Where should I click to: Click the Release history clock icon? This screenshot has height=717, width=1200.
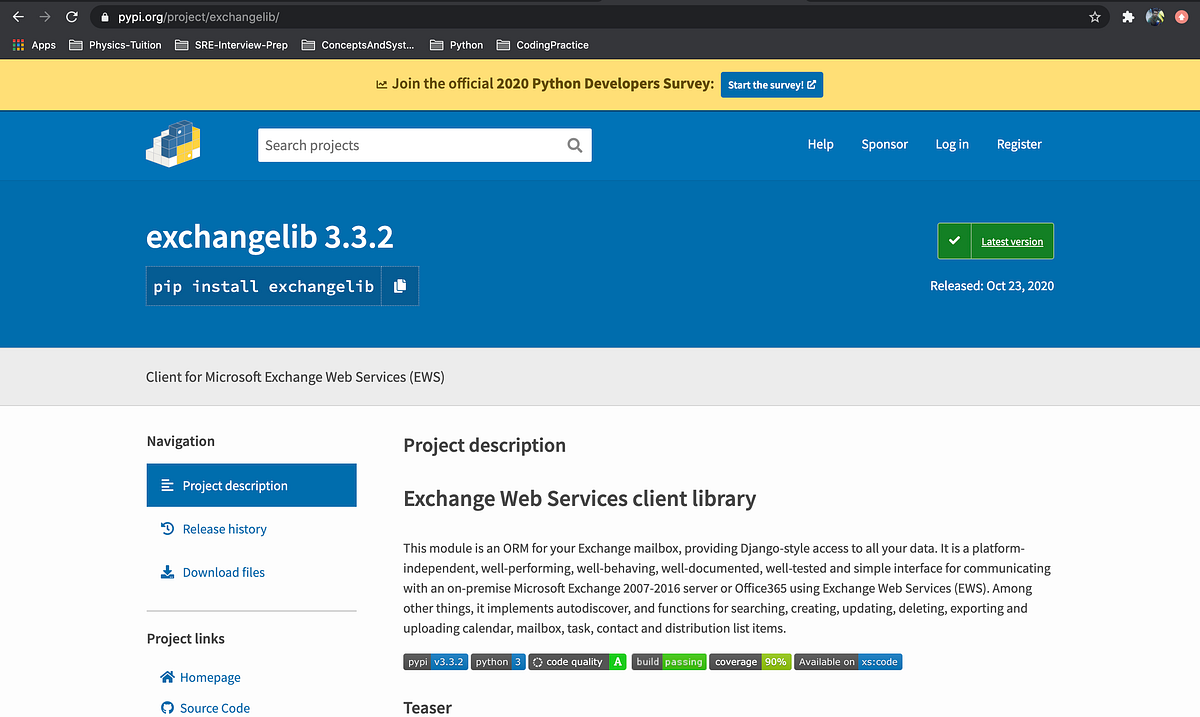[x=166, y=528]
